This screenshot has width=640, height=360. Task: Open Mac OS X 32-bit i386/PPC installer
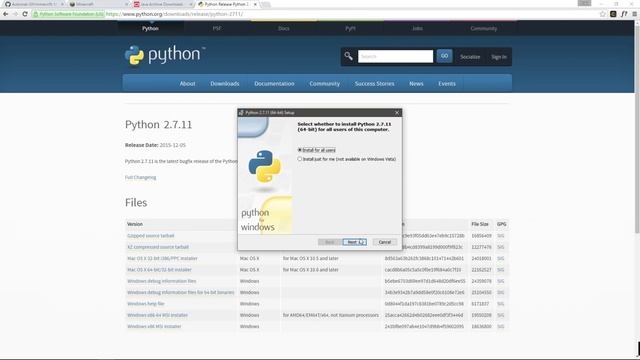162,259
